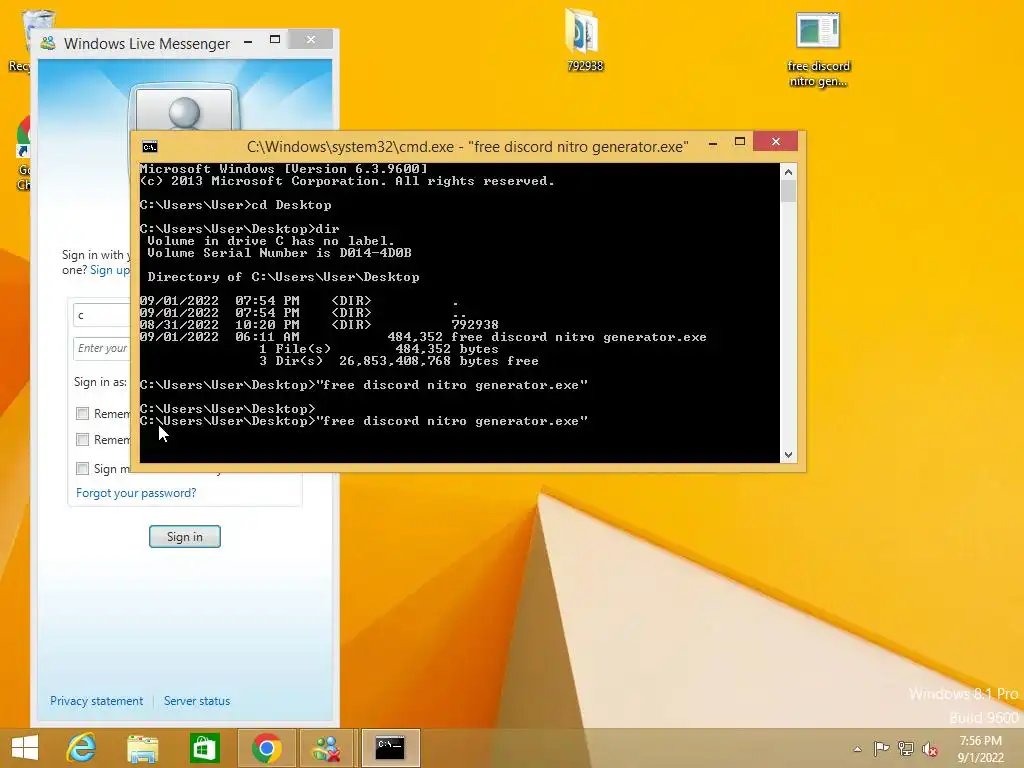The height and width of the screenshot is (768, 1024).
Task: Focus the Messenger email input field
Action: (x=102, y=315)
